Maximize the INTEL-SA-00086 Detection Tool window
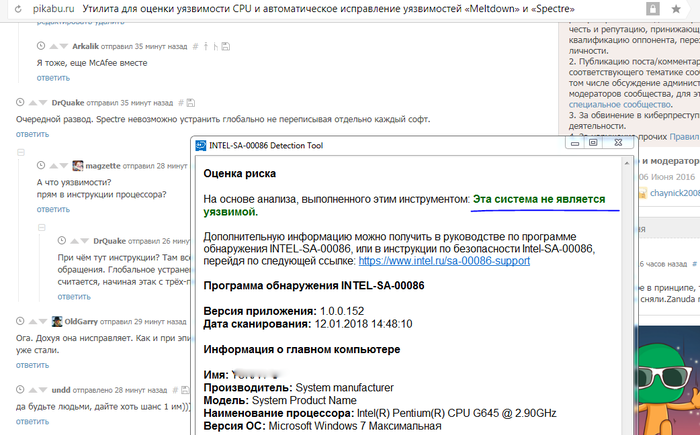Screen dimensions: 700x435 pos(592,143)
